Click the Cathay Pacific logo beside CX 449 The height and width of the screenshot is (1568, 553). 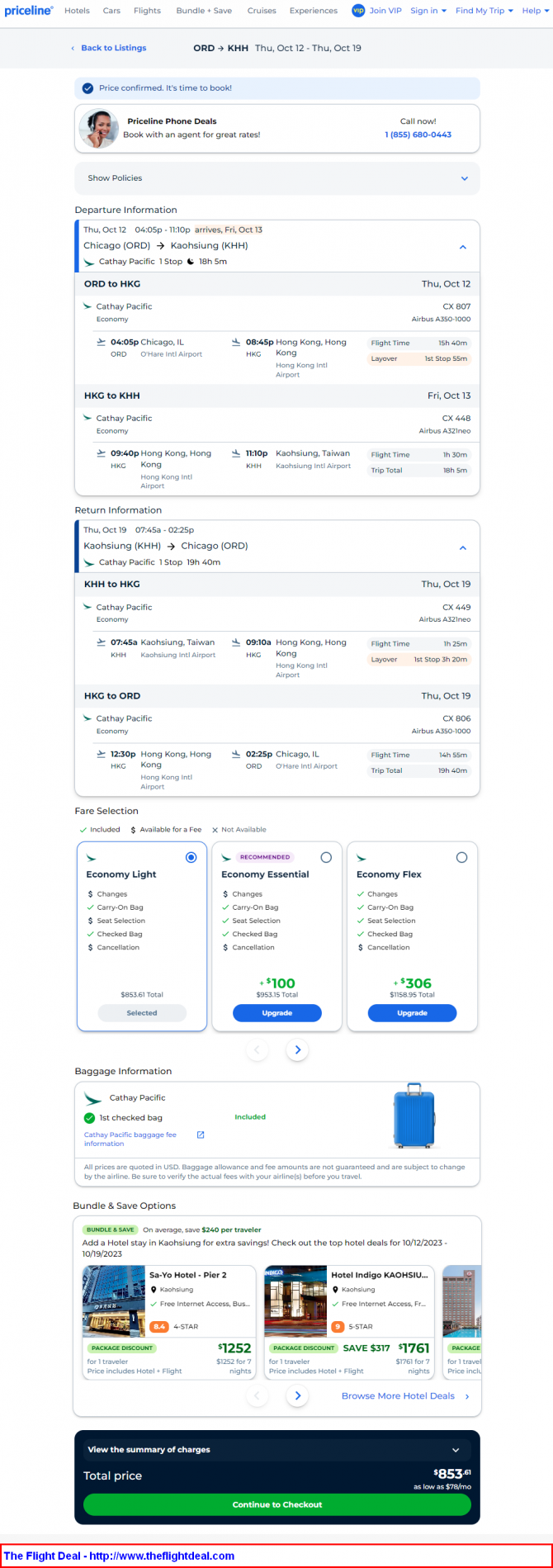pos(87,607)
